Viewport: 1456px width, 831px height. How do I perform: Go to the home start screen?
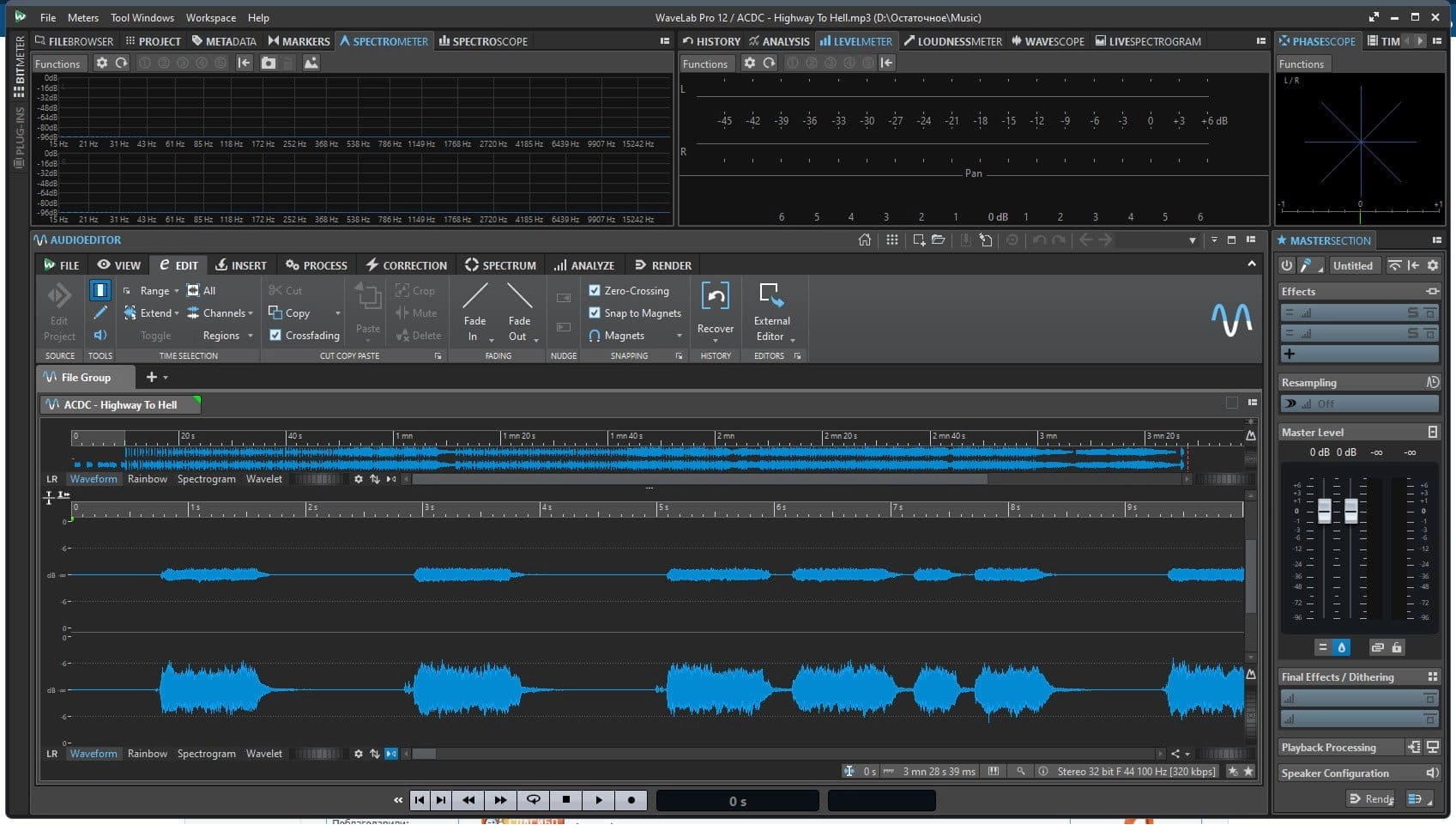864,240
